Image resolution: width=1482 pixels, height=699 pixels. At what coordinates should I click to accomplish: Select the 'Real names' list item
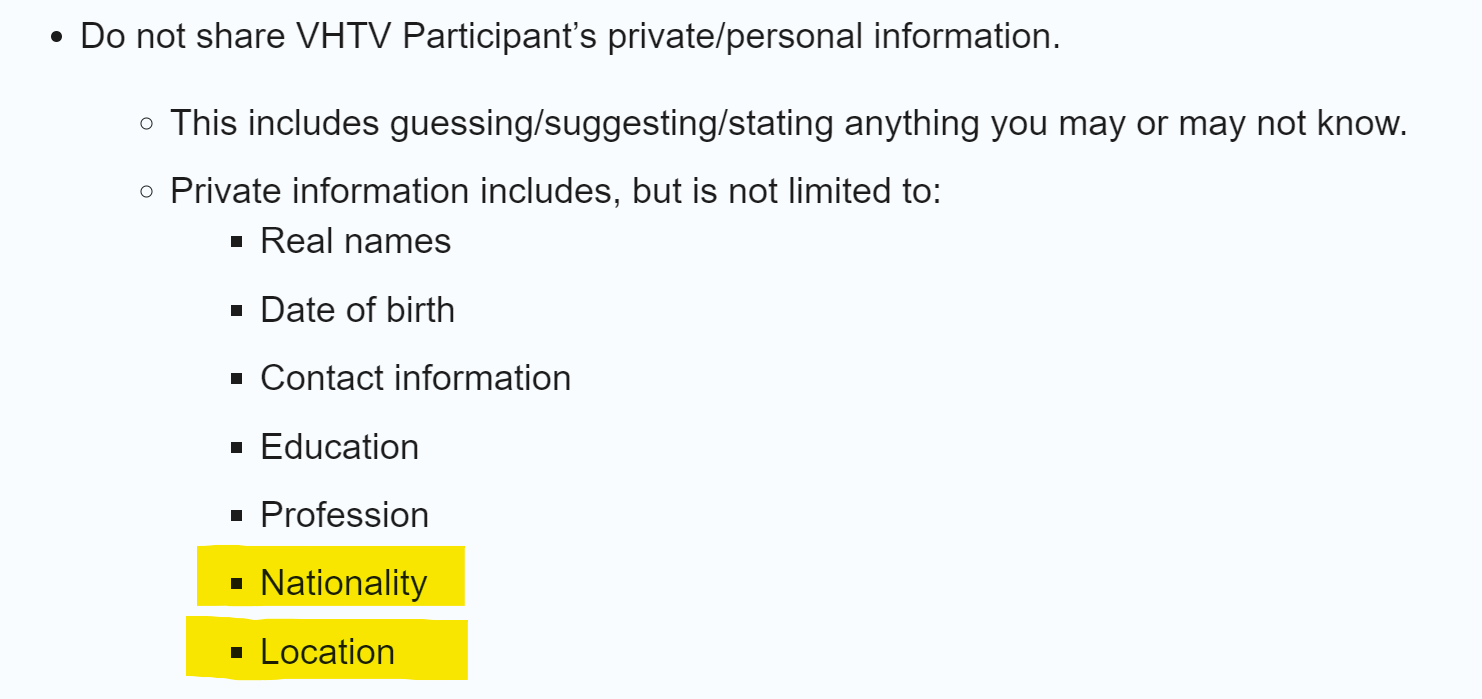pyautogui.click(x=355, y=241)
